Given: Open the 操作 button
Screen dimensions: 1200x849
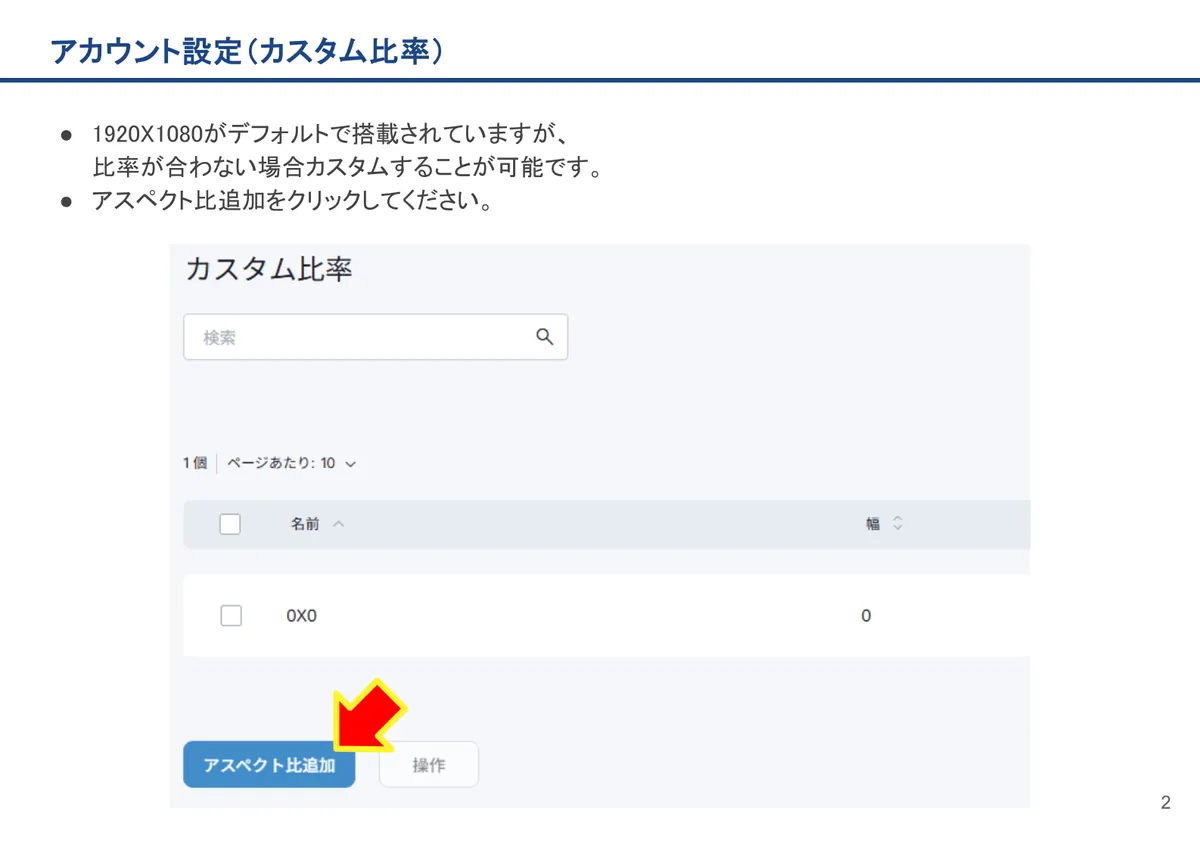Looking at the screenshot, I should tap(429, 765).
